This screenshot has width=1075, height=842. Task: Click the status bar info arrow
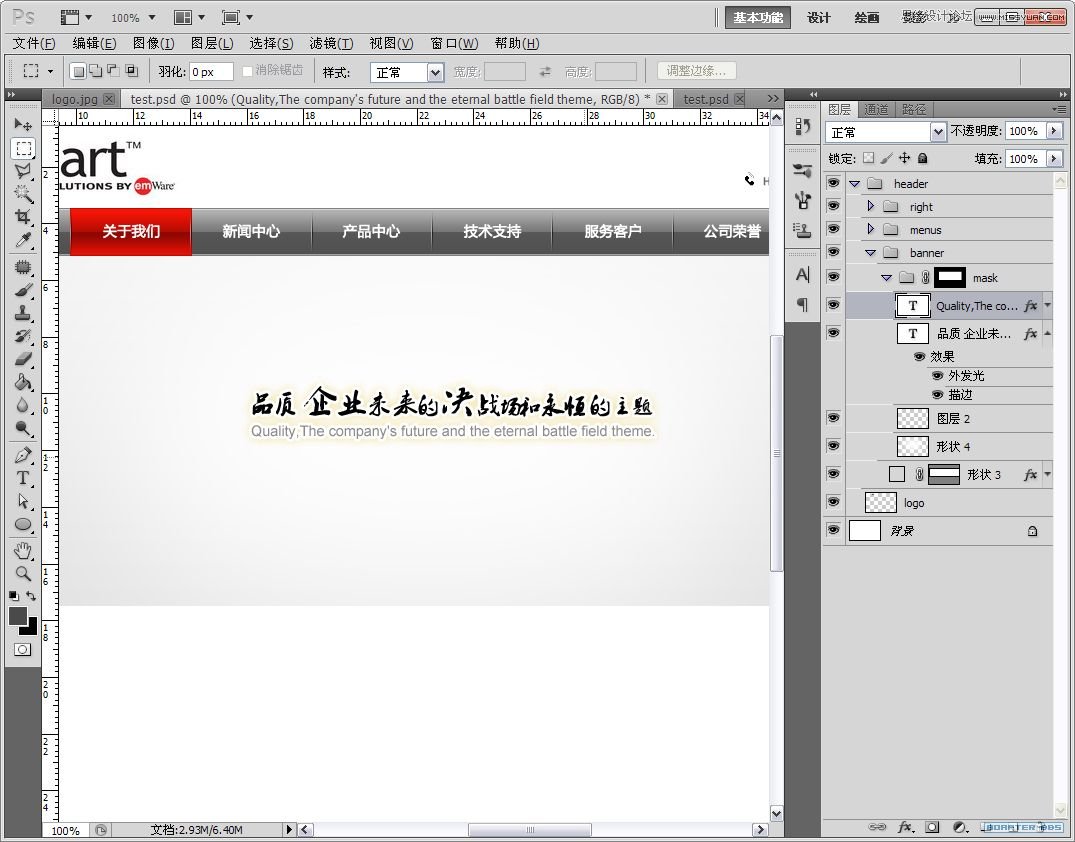pos(289,829)
